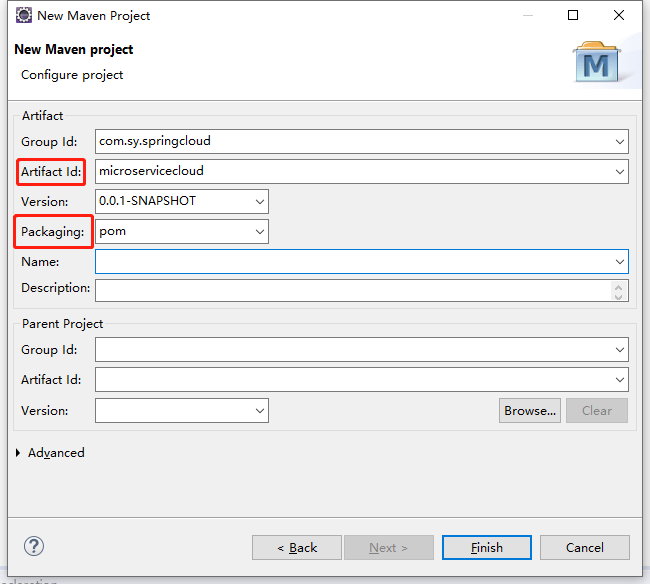Screen dimensions: 650x584
Task: Open the Parent Project Artifact Id dropdown
Action: point(619,380)
